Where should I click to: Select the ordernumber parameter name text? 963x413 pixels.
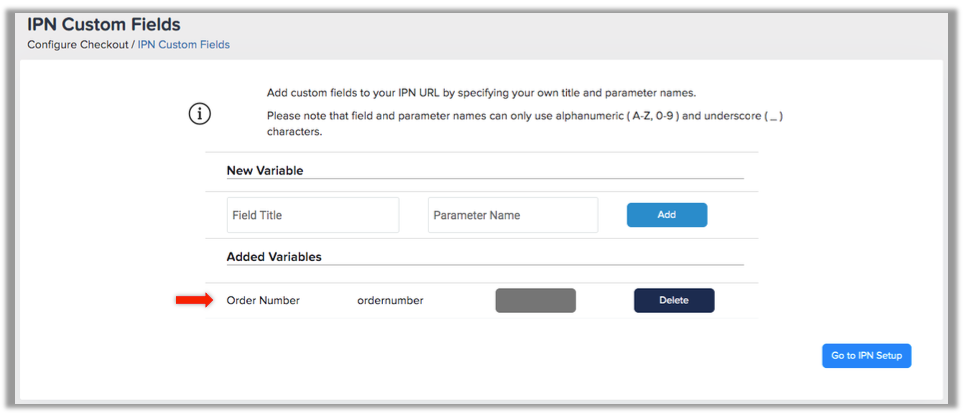point(391,301)
